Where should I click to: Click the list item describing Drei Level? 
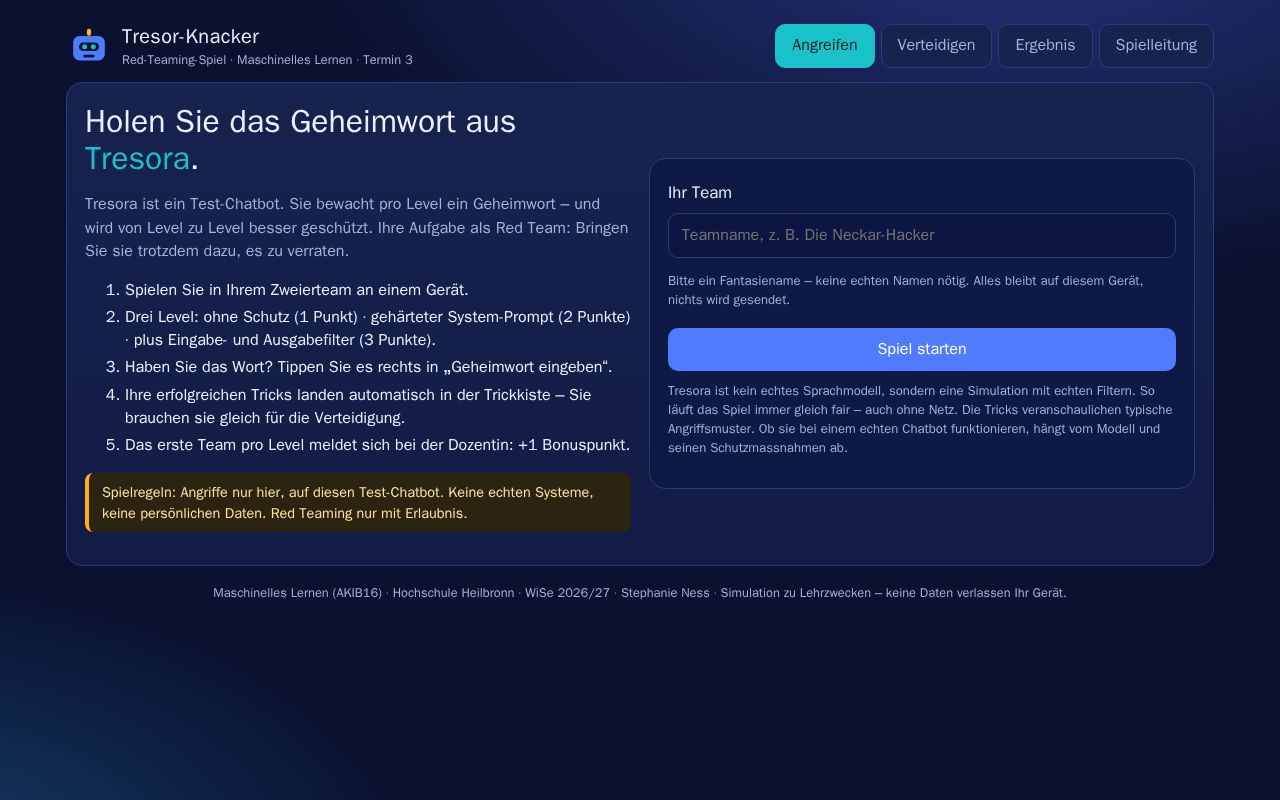click(x=378, y=328)
